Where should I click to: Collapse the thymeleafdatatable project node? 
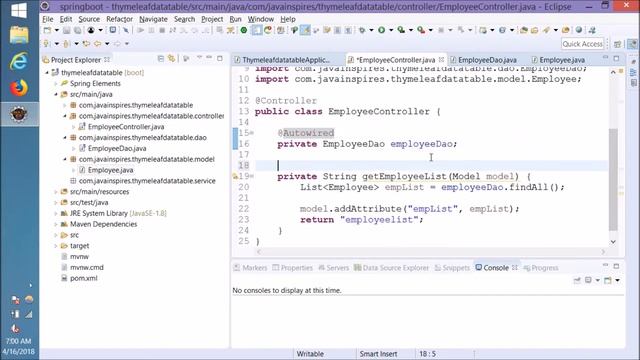47,73
